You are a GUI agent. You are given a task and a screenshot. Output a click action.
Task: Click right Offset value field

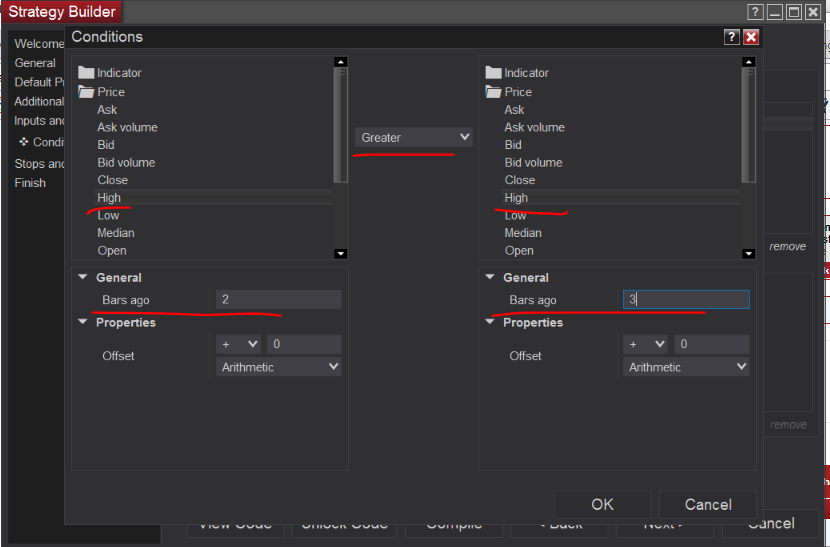[712, 344]
